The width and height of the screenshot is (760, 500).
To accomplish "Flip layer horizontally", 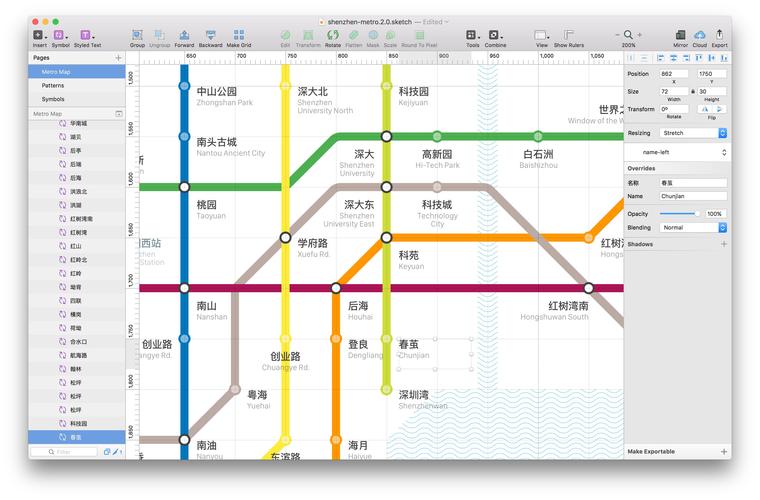I will [705, 109].
